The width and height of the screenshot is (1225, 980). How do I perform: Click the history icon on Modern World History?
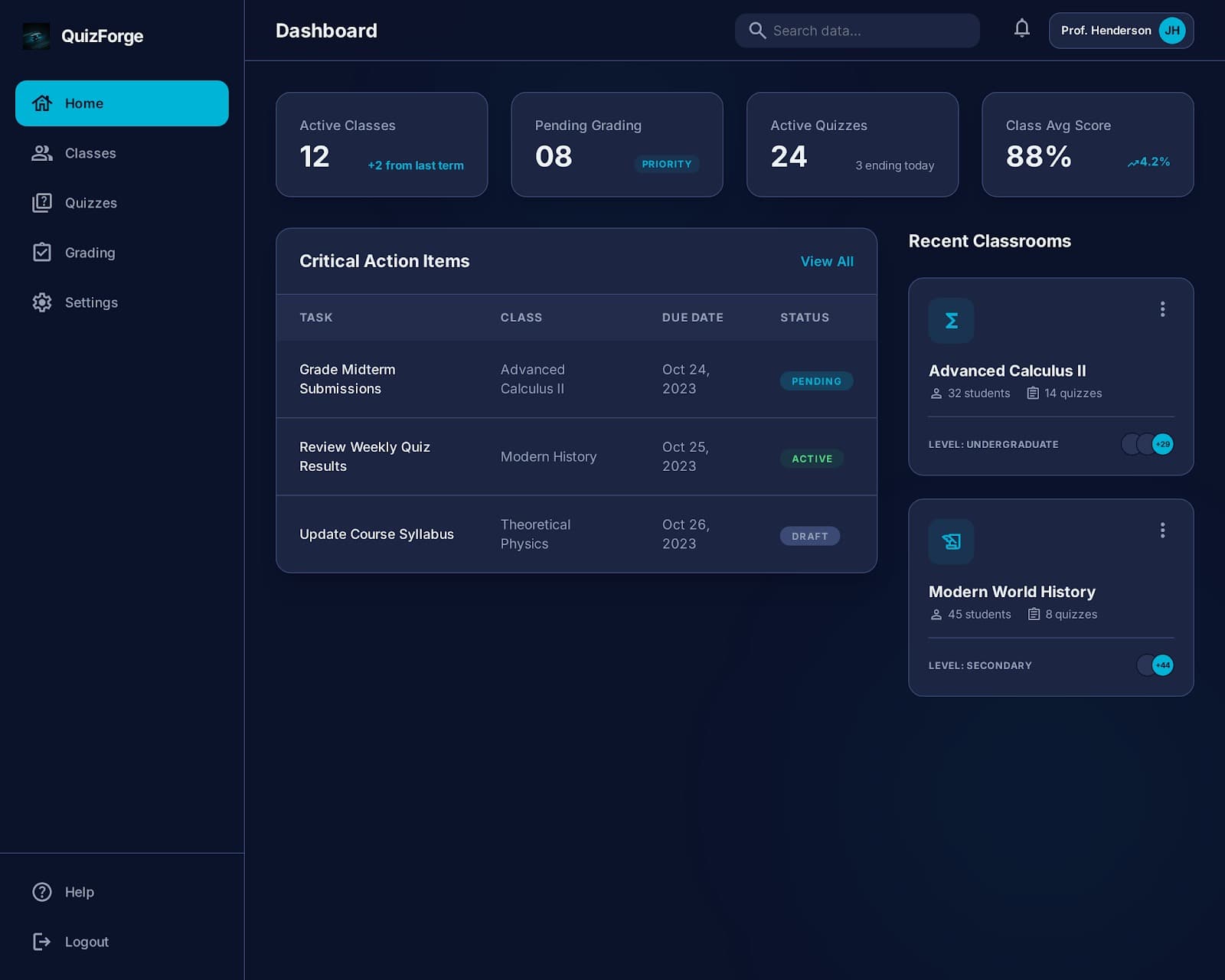952,542
